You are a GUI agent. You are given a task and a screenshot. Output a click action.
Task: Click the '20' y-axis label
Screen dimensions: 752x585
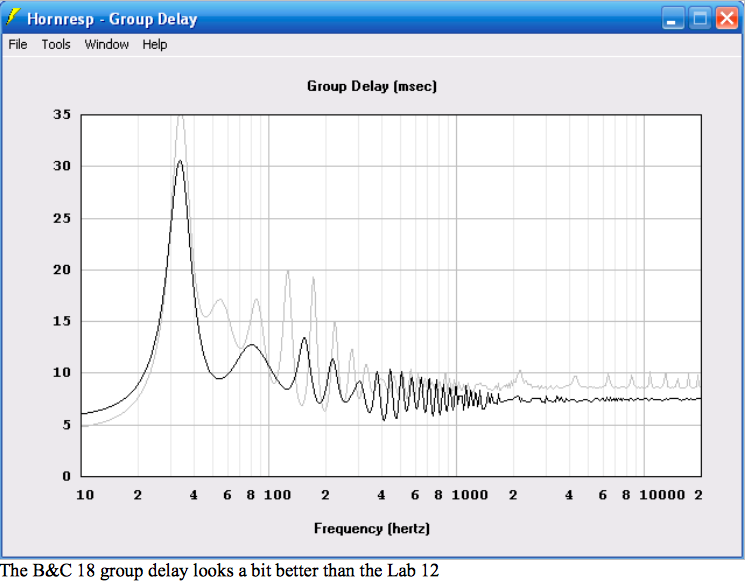tap(62, 269)
